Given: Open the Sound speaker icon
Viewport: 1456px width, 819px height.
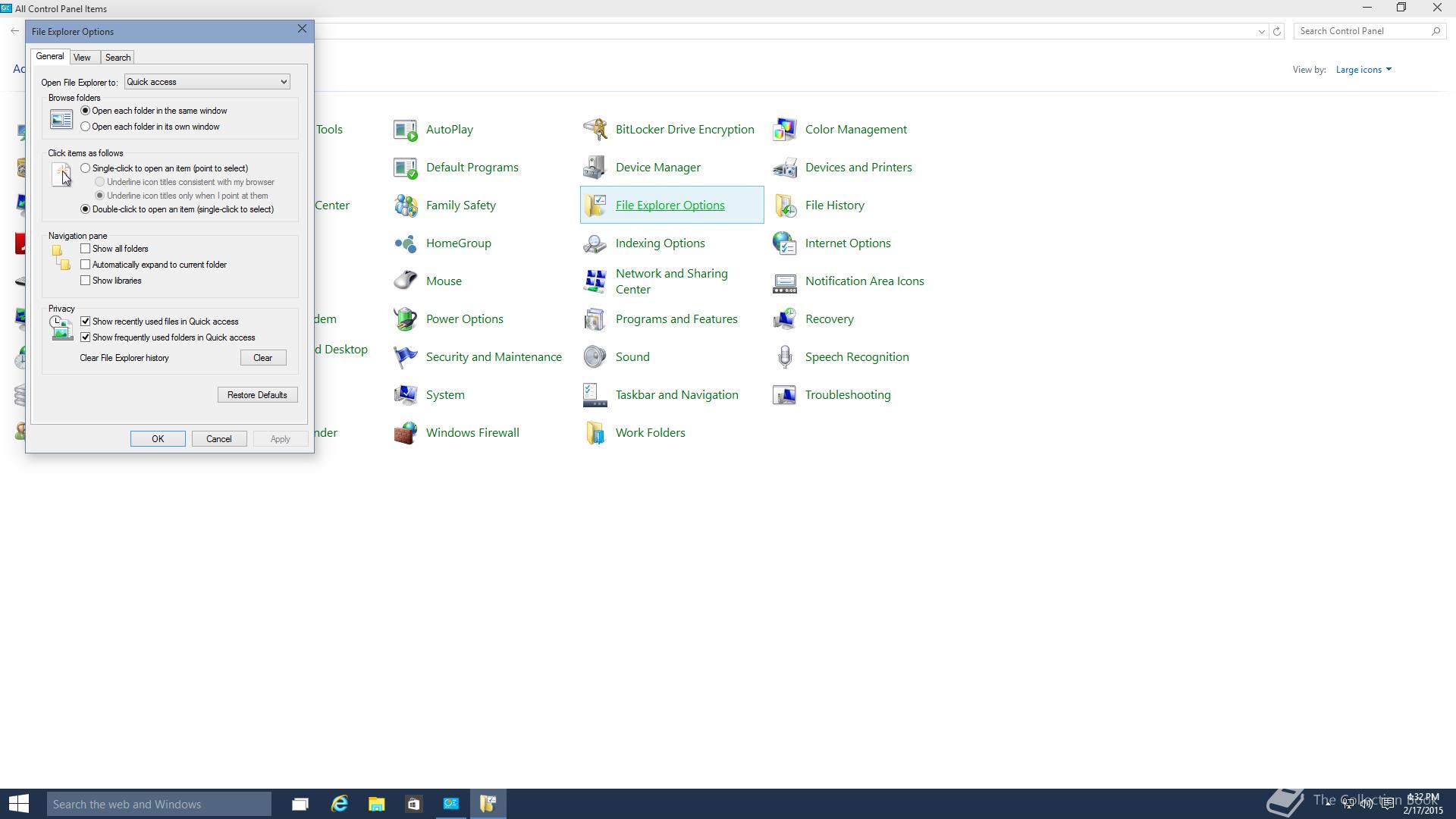Looking at the screenshot, I should 595,357.
